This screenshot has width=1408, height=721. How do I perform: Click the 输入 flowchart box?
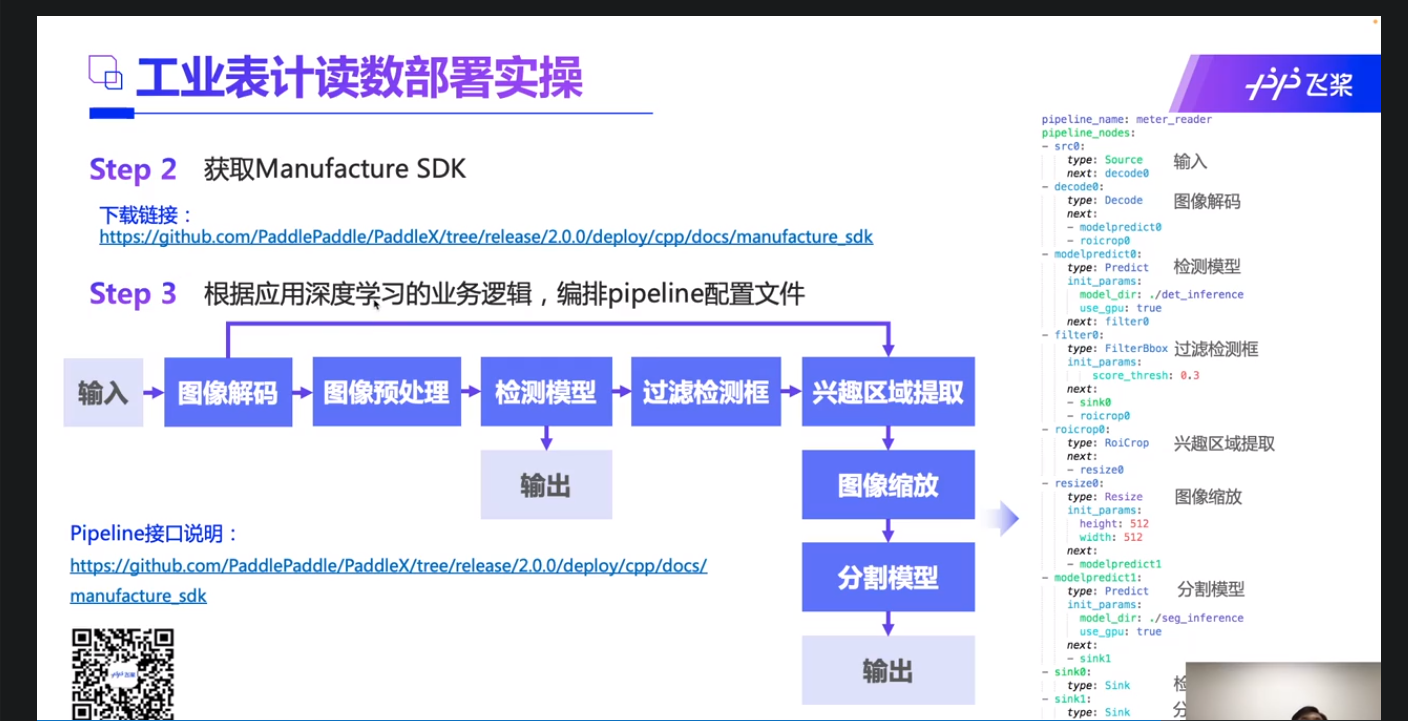pos(103,393)
